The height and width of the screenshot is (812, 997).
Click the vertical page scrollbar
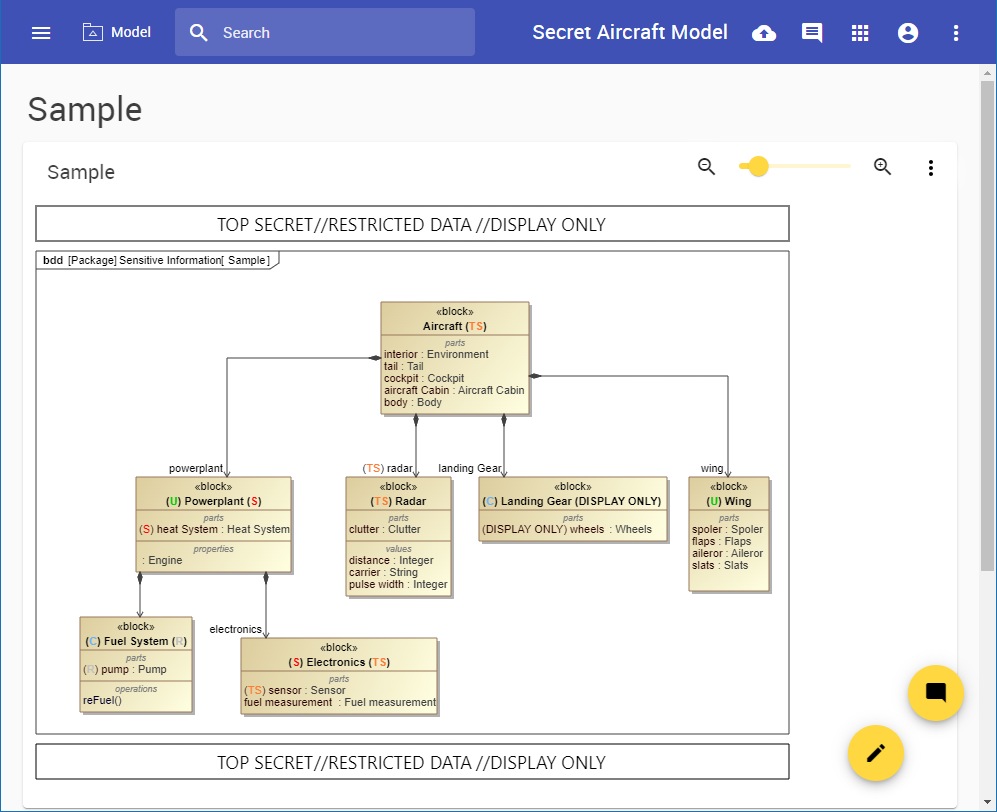coord(987,320)
